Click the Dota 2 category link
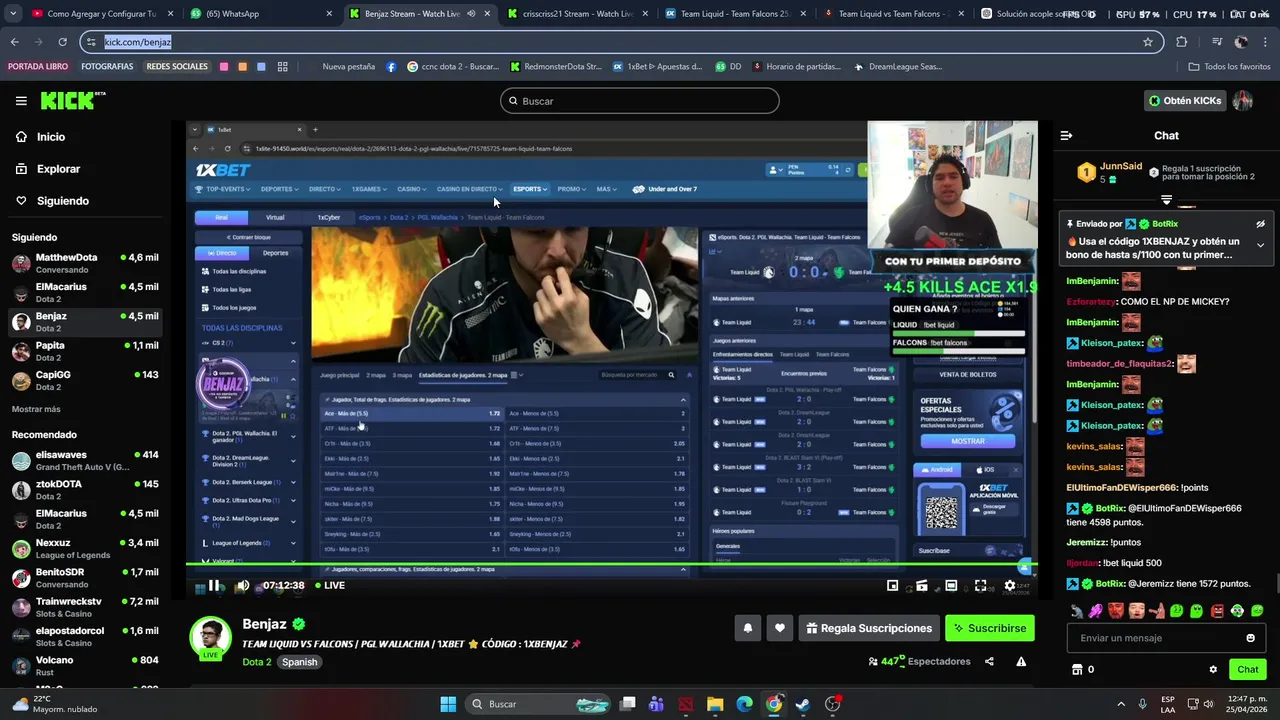Screen dimensions: 1280x720 coord(257,662)
